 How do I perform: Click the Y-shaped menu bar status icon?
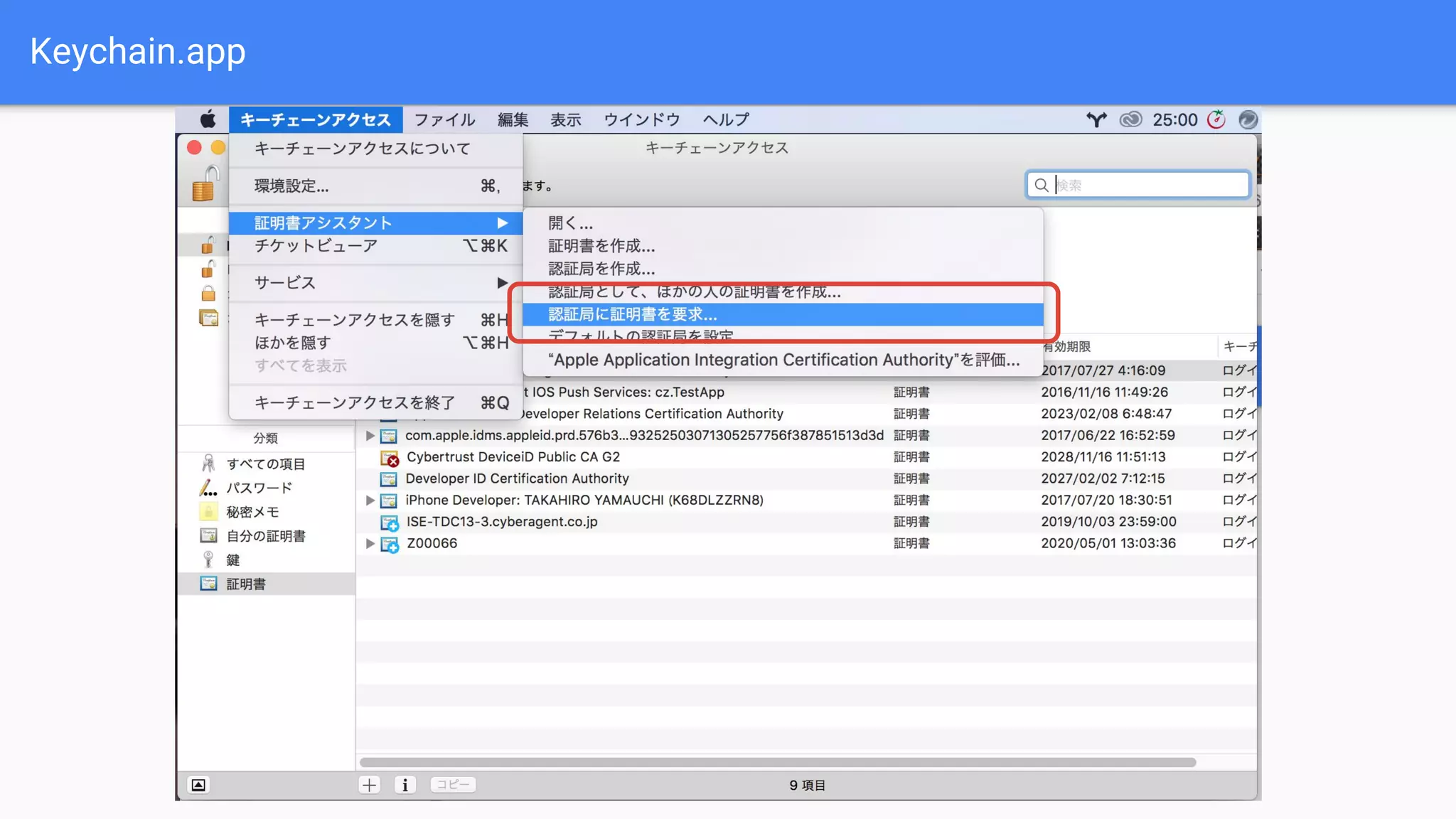[x=1096, y=119]
